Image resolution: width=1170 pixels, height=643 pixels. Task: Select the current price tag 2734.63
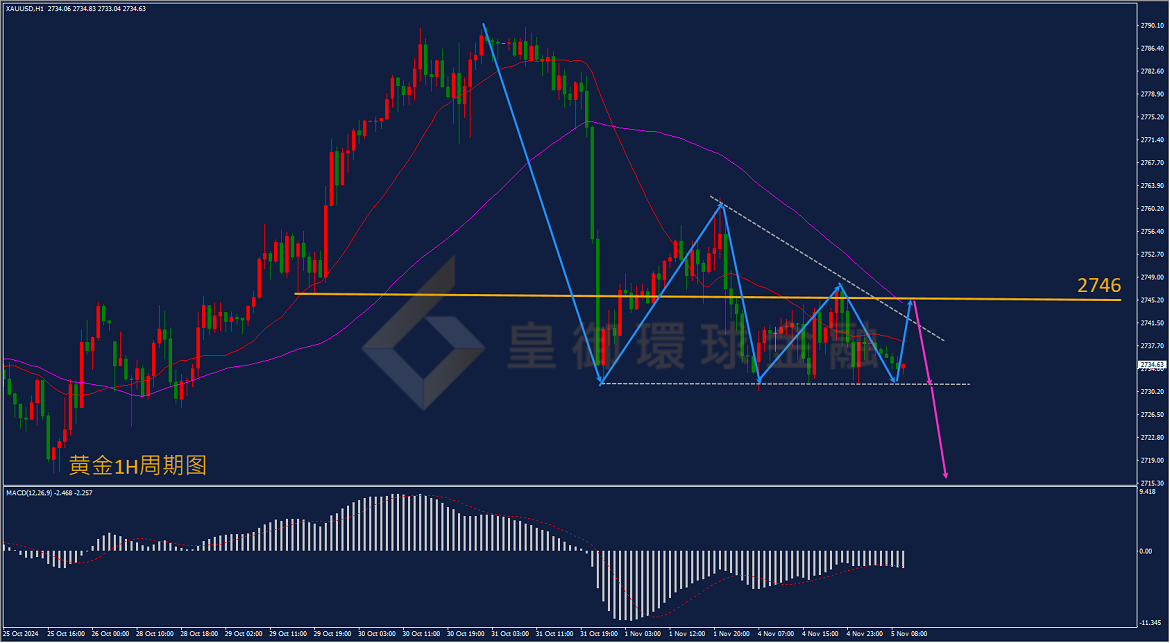point(1148,365)
